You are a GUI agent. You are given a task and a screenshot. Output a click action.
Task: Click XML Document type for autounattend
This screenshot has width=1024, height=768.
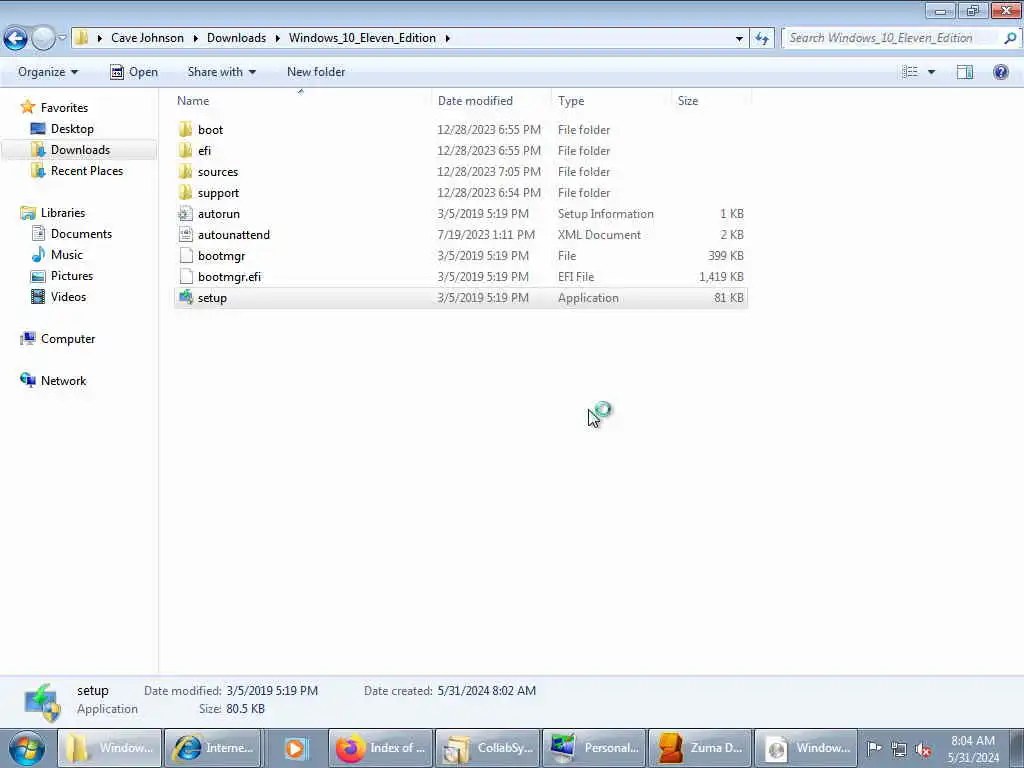click(x=600, y=234)
